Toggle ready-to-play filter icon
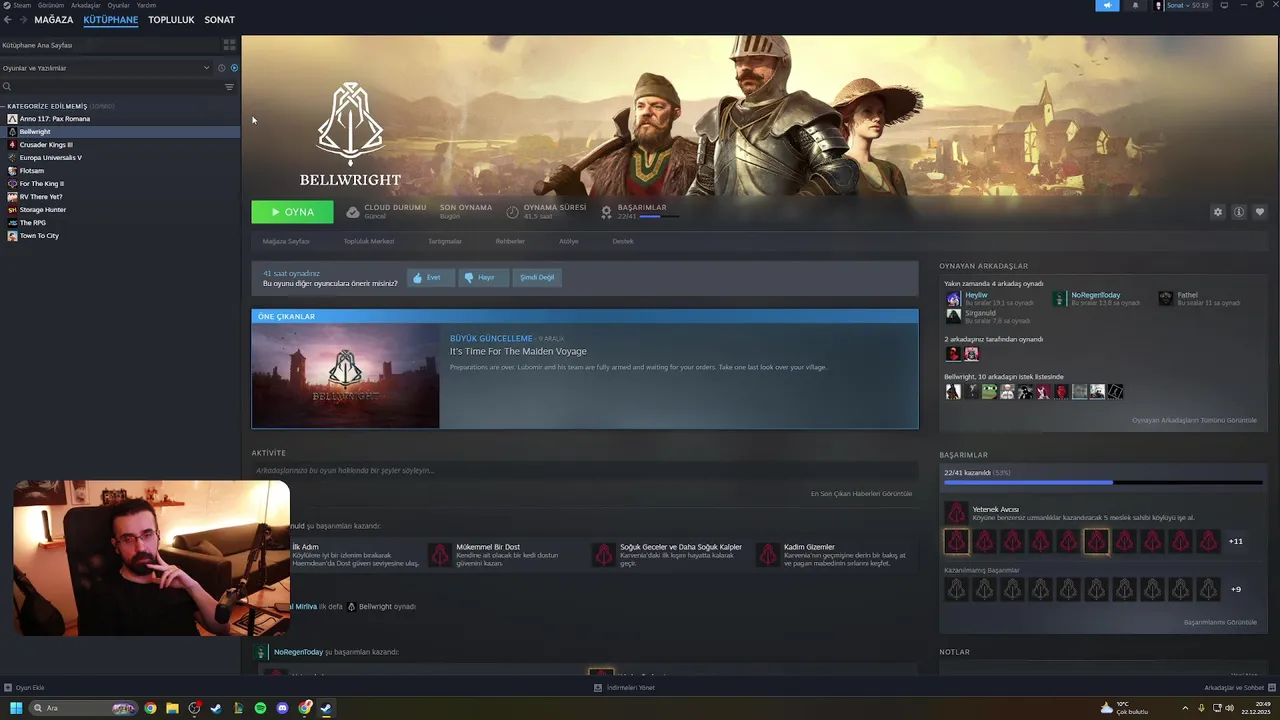Screen dimensions: 1280x720 [234, 68]
